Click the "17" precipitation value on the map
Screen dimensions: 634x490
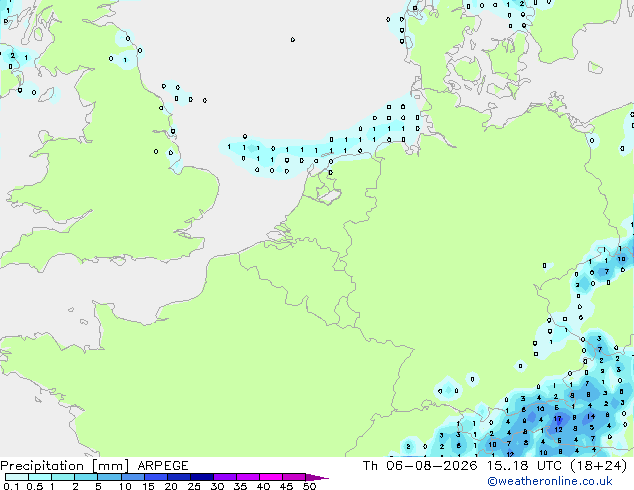558,419
